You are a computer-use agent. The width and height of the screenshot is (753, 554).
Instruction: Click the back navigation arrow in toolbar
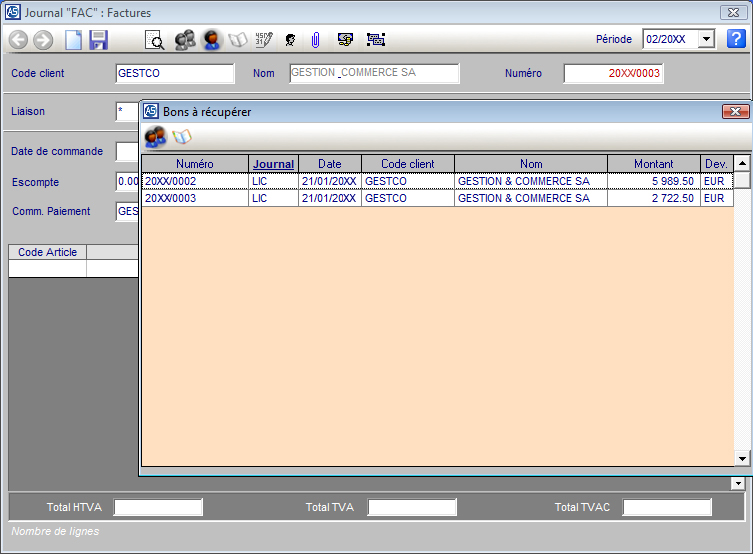coord(18,40)
